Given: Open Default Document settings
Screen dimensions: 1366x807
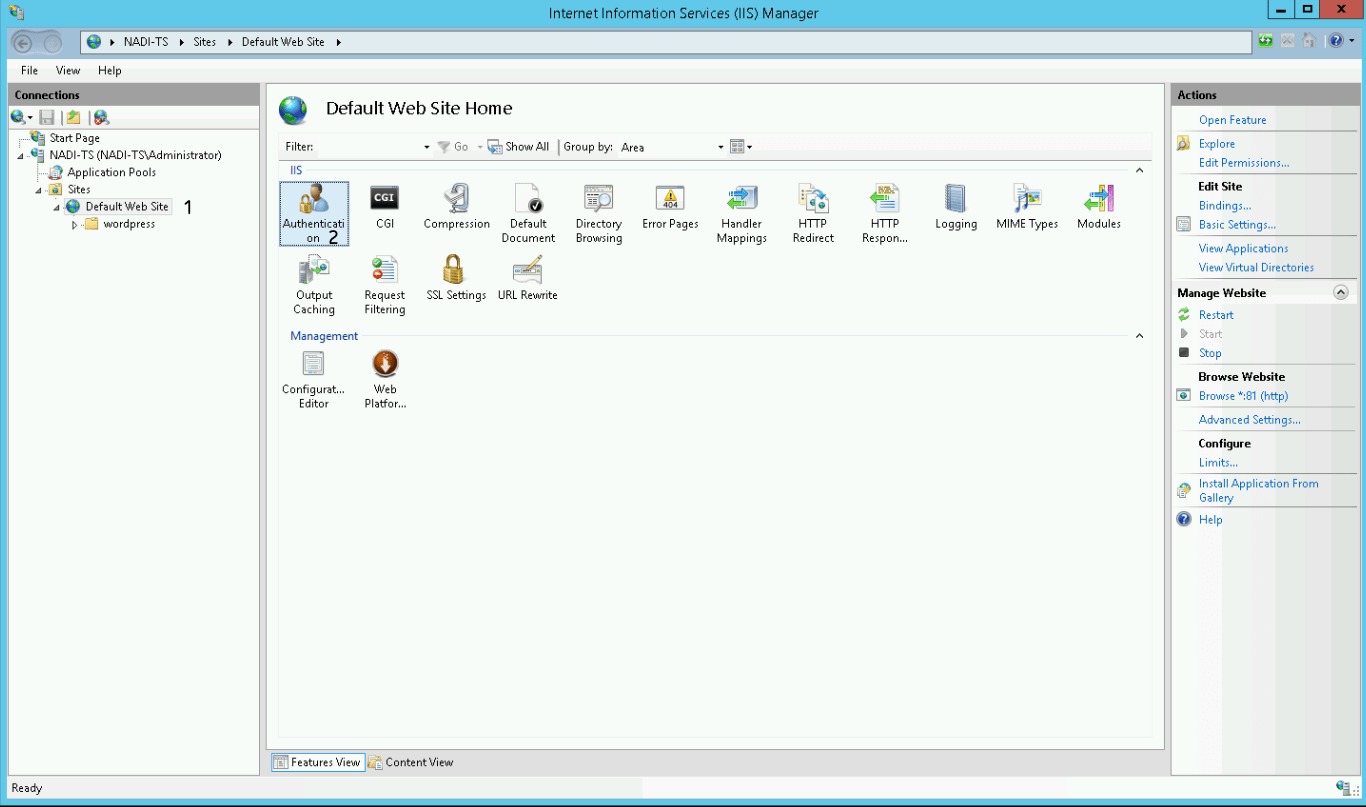Looking at the screenshot, I should (528, 214).
